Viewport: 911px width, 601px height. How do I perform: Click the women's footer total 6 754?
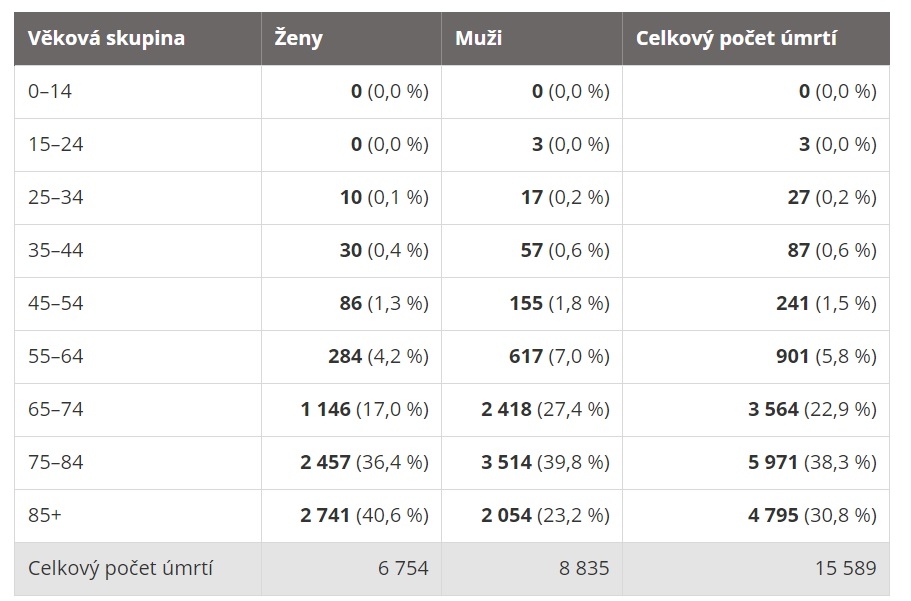click(x=403, y=568)
